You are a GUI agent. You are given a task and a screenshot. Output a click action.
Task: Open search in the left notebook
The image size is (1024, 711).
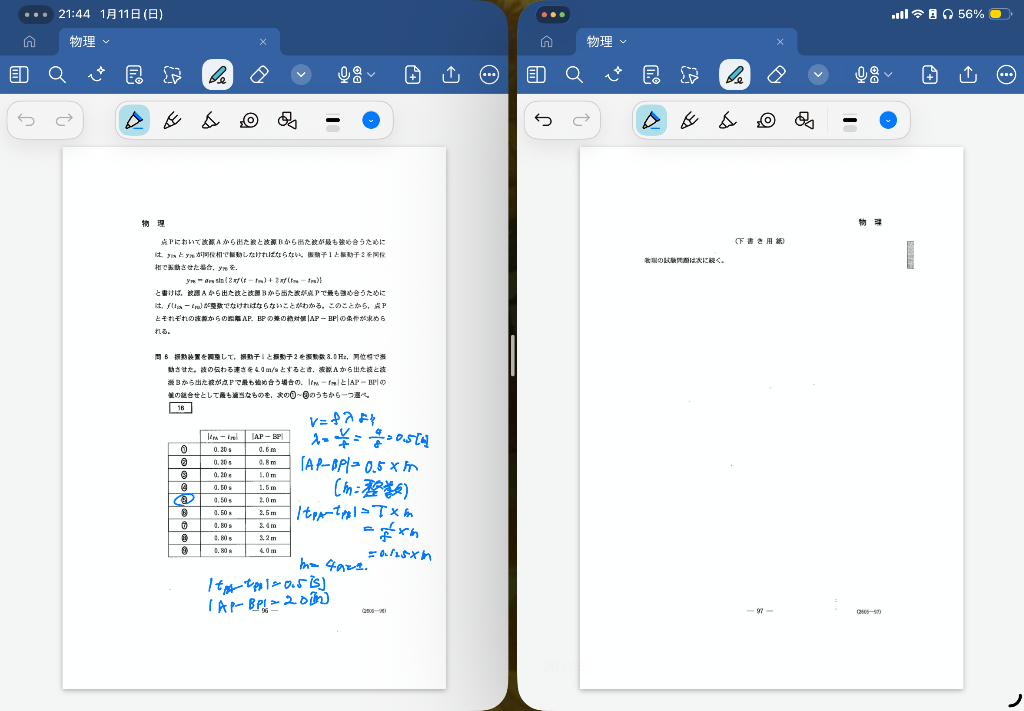click(x=57, y=75)
